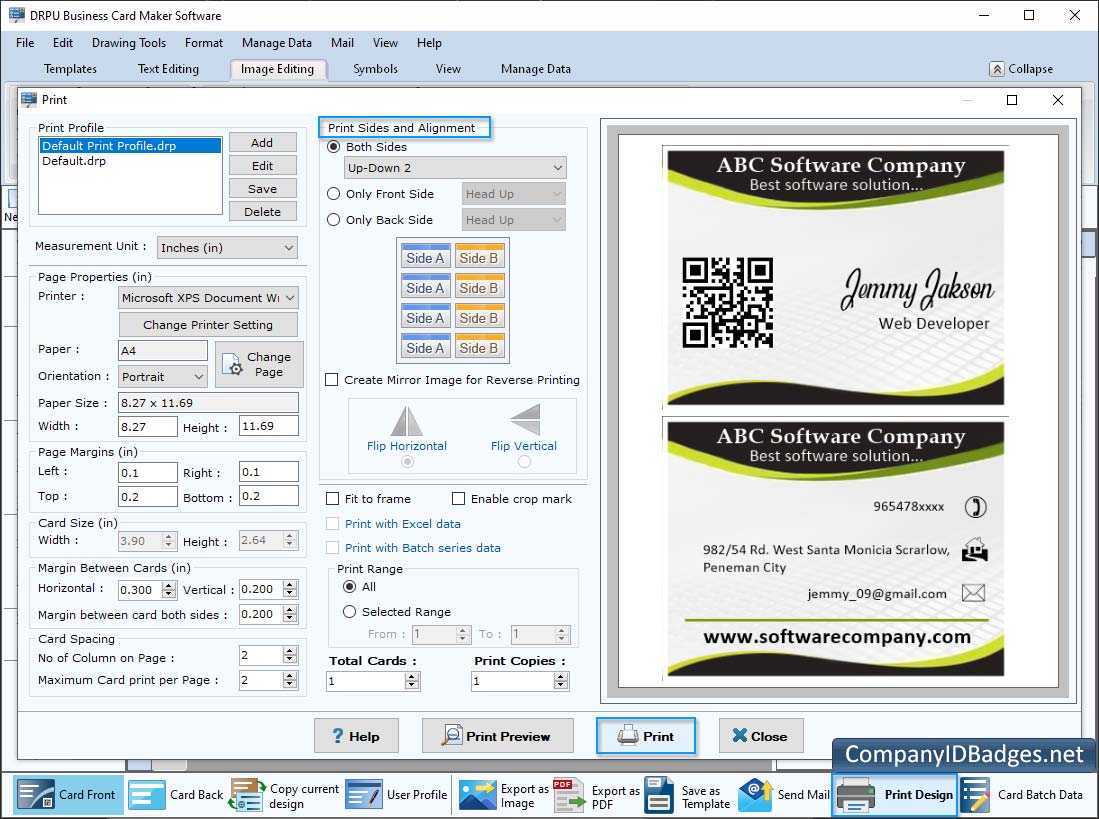Check Fit to frame
1099x819 pixels.
click(332, 499)
